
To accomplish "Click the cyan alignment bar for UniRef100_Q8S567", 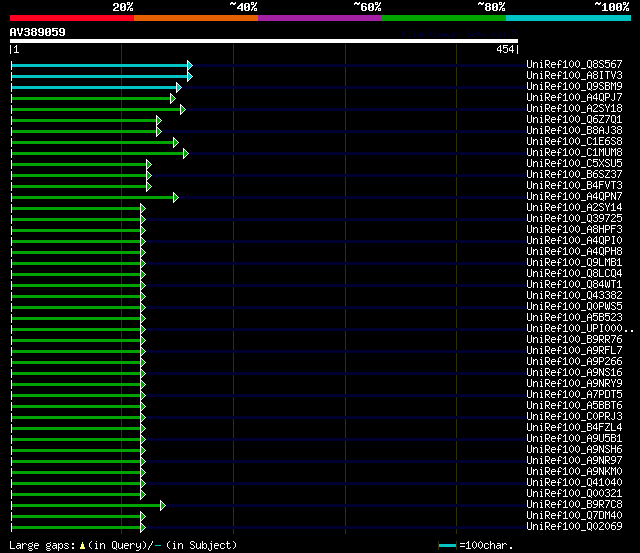I will 99,65.
